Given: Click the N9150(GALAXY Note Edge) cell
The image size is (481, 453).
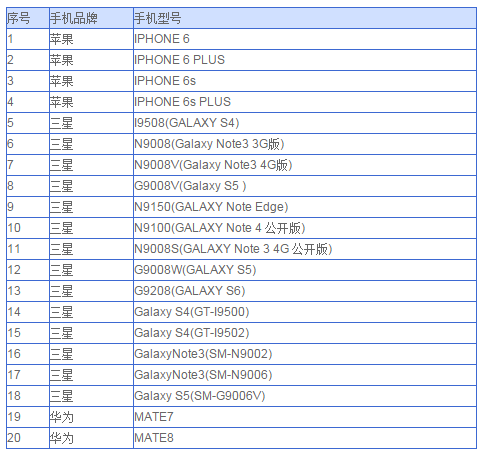Looking at the screenshot, I should [305, 207].
